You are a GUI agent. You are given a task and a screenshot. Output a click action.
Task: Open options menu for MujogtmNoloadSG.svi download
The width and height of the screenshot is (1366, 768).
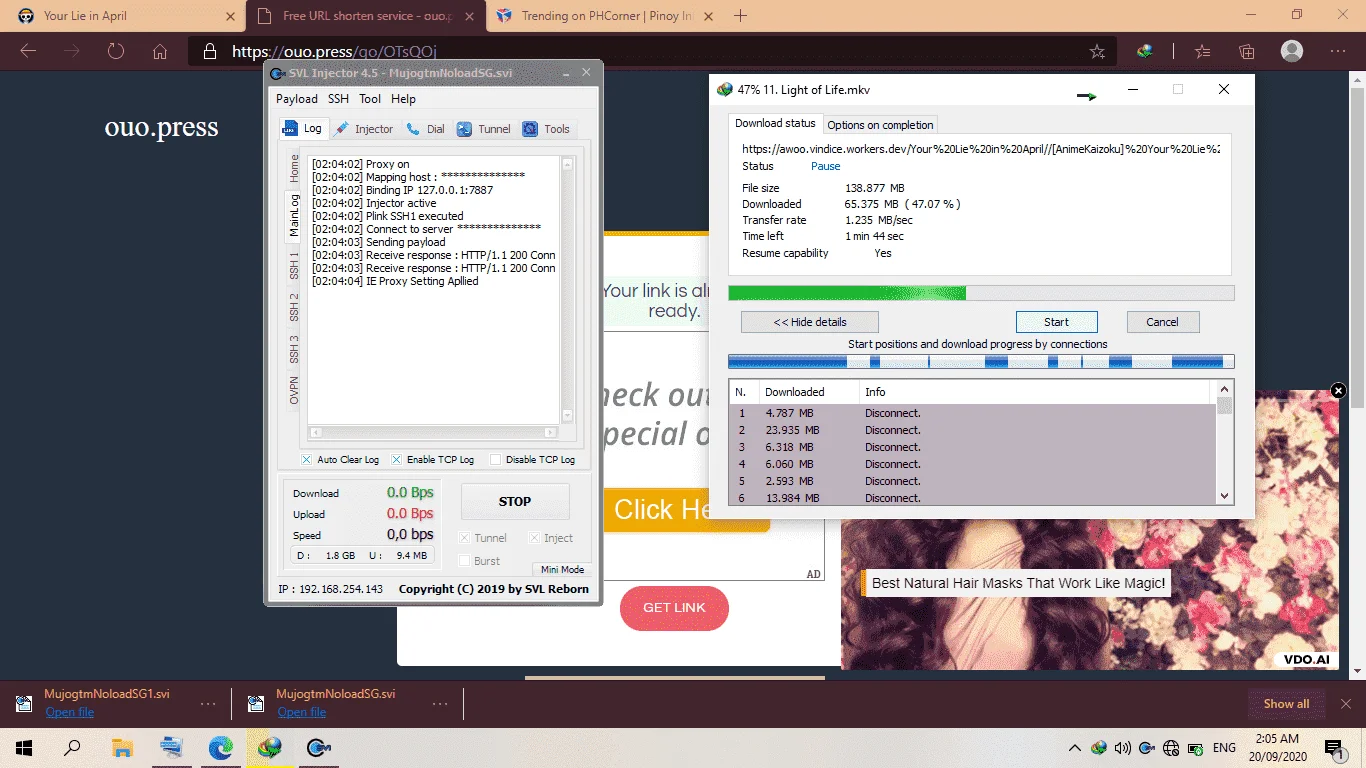click(440, 704)
